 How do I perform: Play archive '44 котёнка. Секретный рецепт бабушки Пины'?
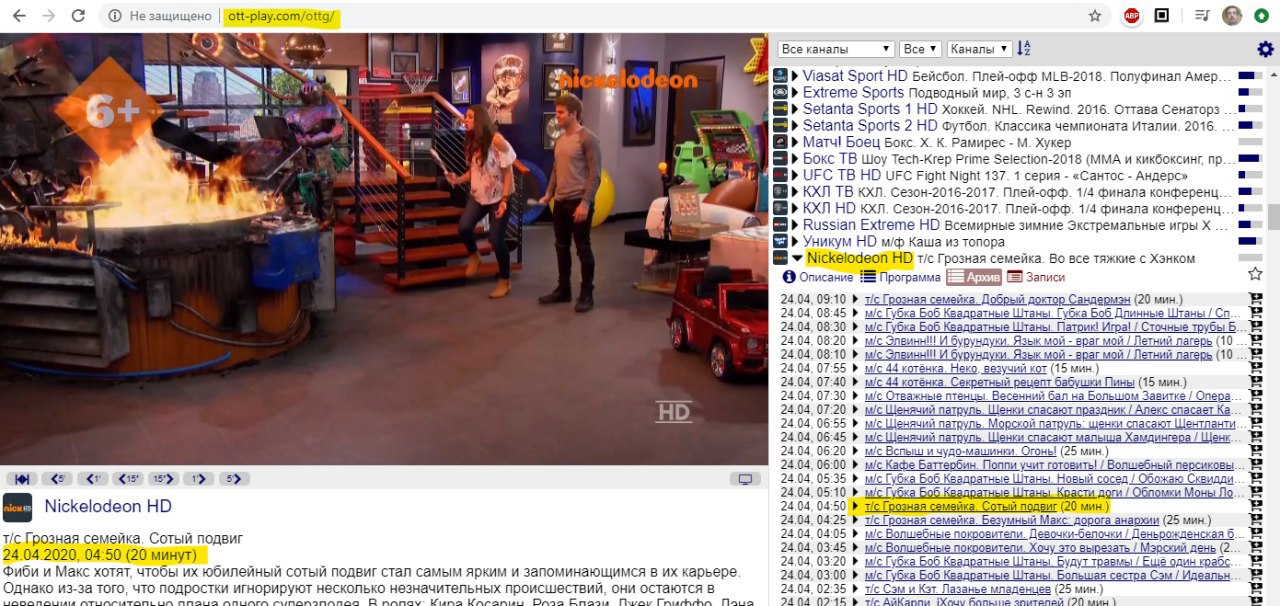999,382
